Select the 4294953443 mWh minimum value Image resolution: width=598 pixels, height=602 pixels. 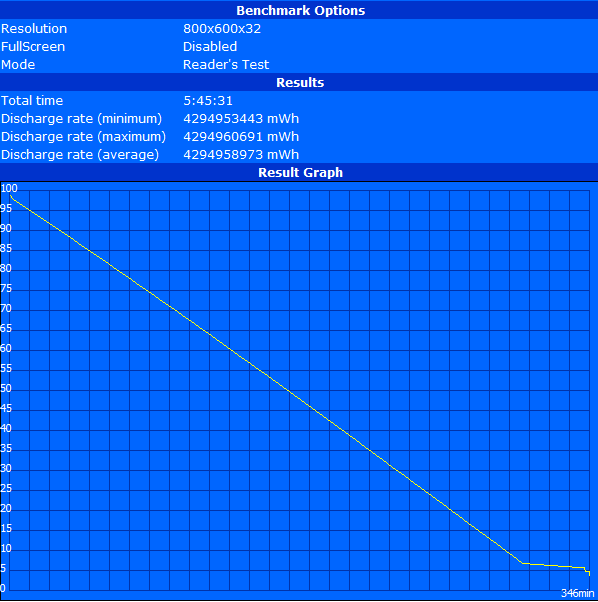pos(241,119)
